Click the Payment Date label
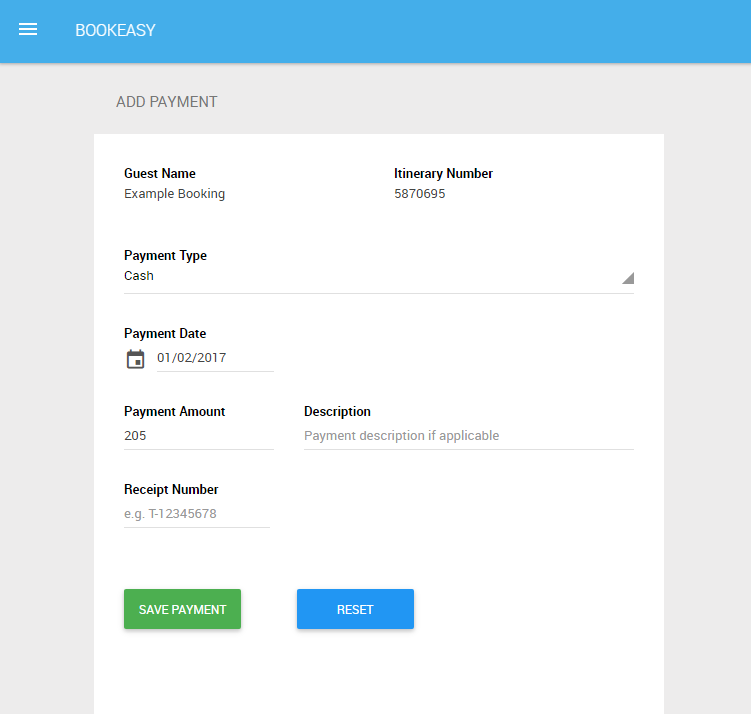 [x=165, y=333]
